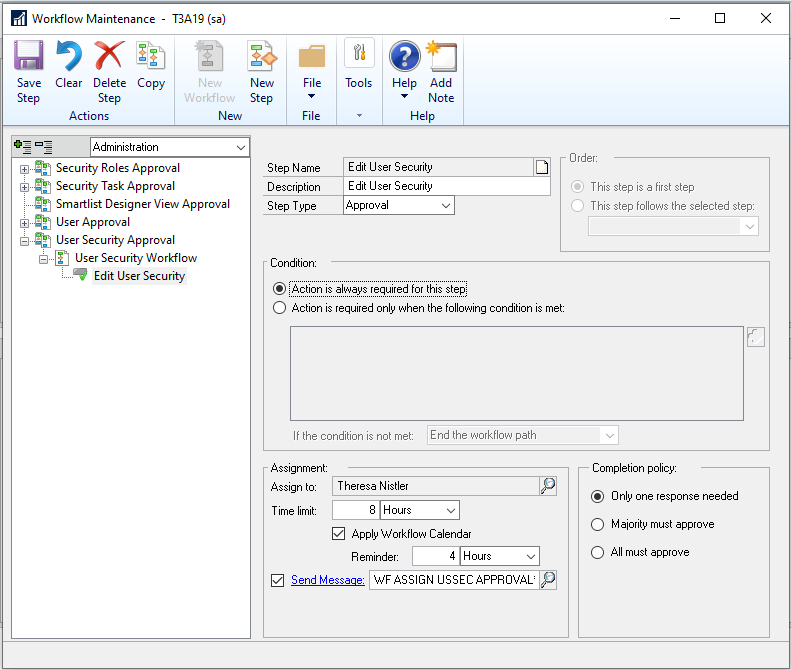Toggle the Apply Workflow Calendar checkbox

point(338,534)
